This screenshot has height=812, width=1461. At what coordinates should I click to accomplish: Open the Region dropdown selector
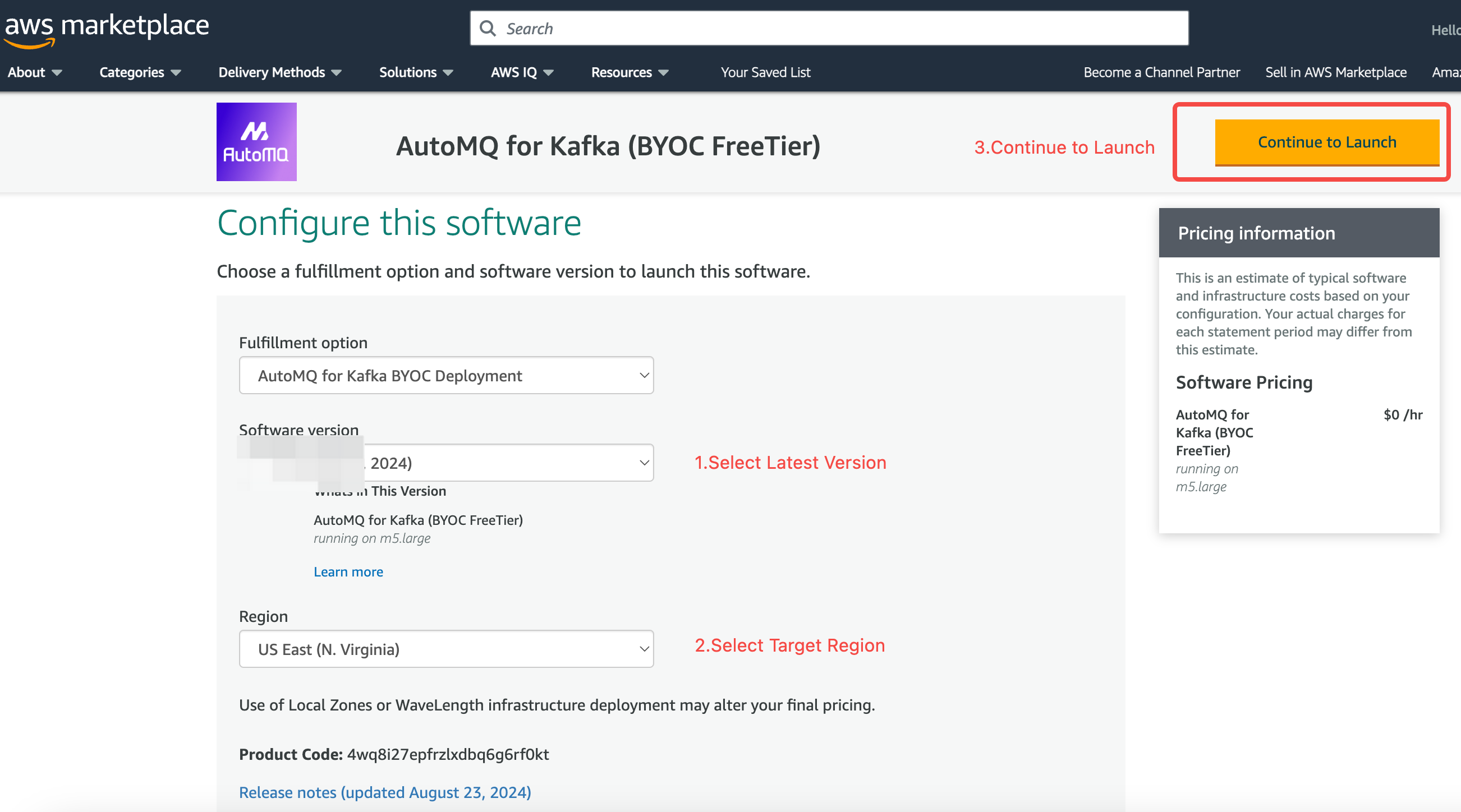(x=446, y=649)
